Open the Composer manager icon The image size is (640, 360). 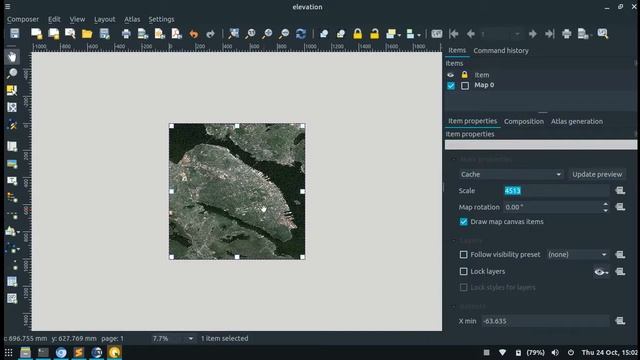click(x=70, y=33)
